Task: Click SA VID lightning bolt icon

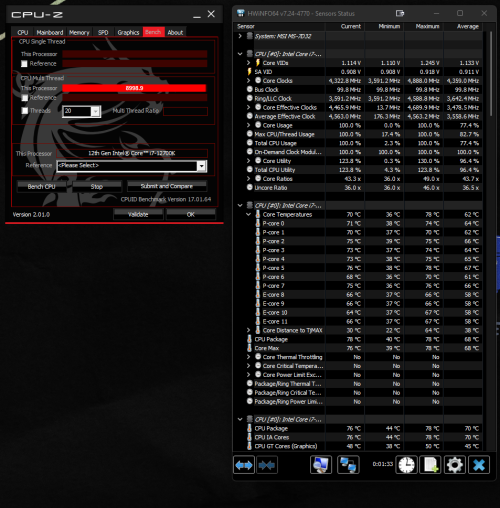Action: click(x=249, y=71)
